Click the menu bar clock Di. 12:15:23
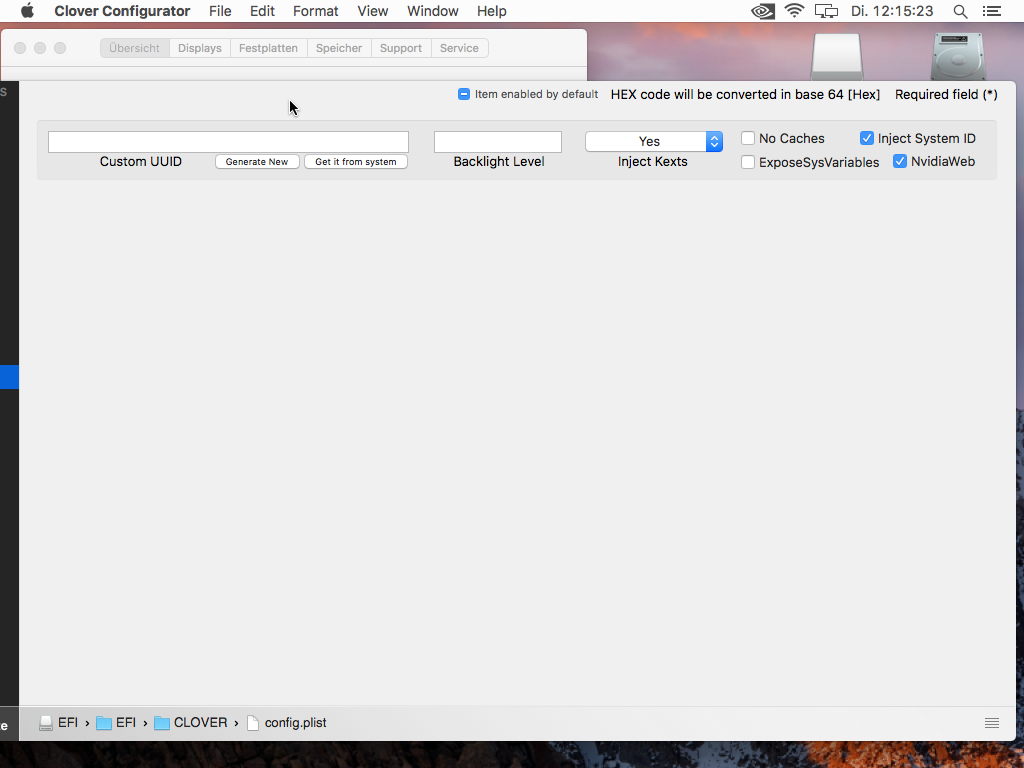Viewport: 1024px width, 768px height. coord(892,11)
